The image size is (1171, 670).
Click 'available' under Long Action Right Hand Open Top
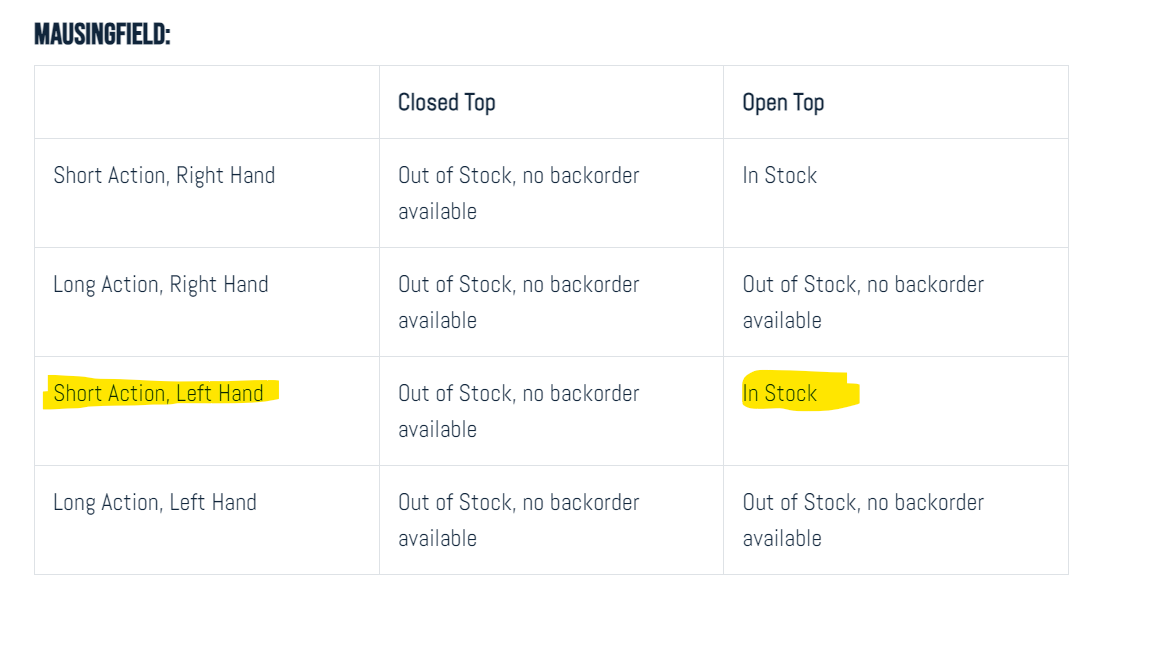click(x=782, y=320)
